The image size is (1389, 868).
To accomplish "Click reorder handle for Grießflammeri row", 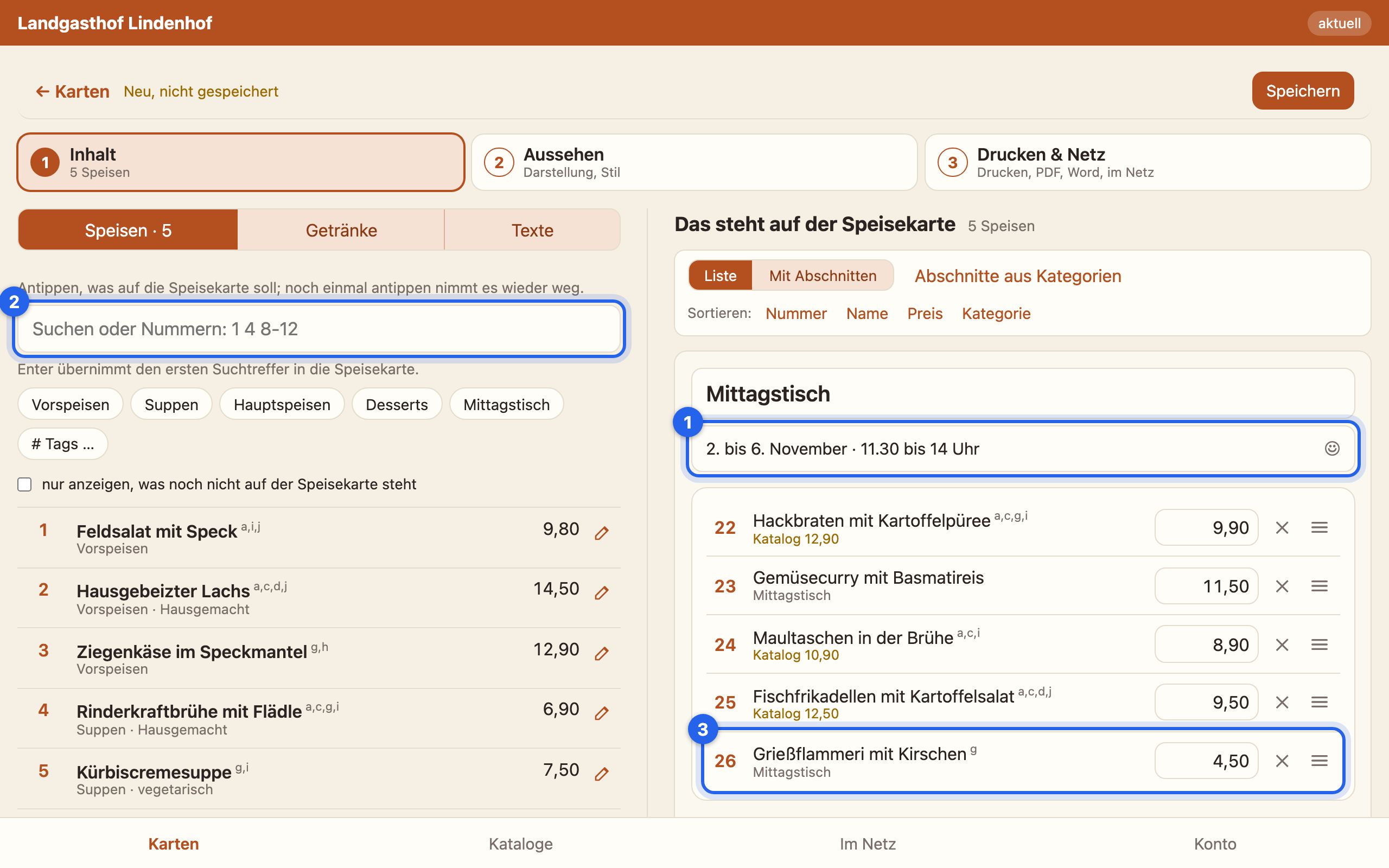I will coord(1319,761).
